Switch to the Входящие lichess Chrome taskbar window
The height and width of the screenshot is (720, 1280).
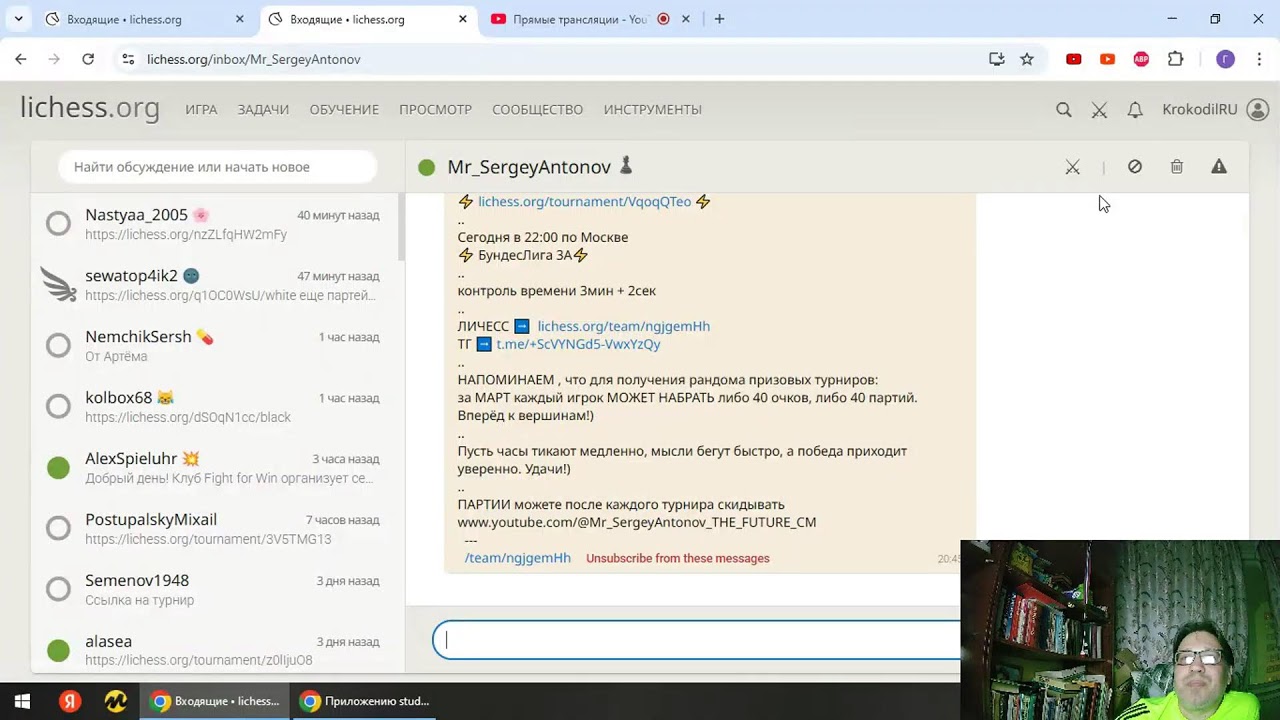[215, 701]
